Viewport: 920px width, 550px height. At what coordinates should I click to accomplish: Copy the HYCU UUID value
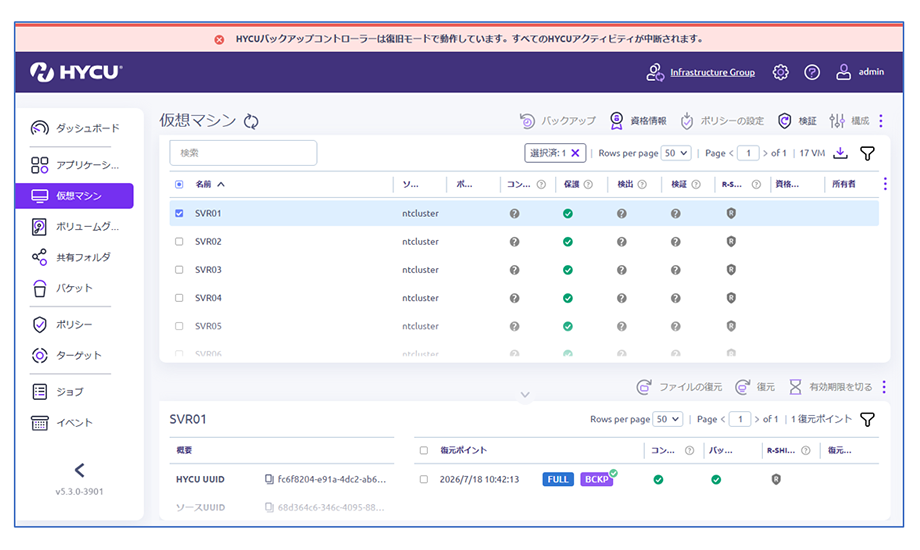coord(269,480)
